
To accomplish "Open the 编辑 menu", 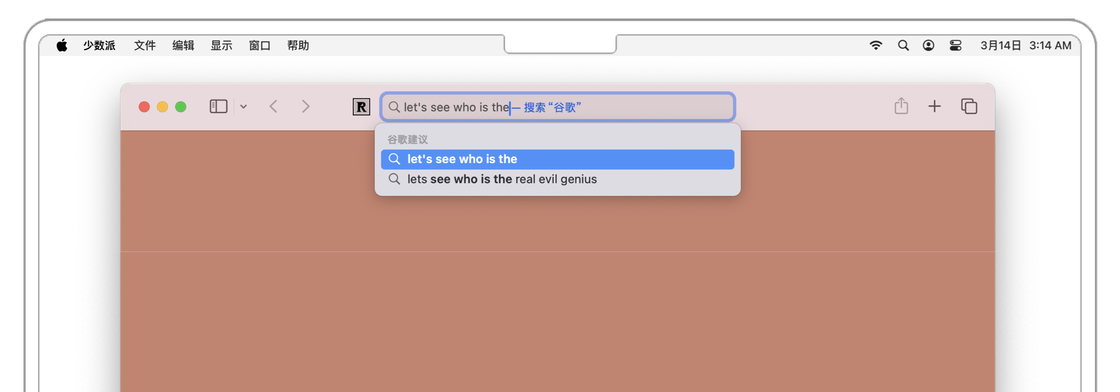I will 183,46.
